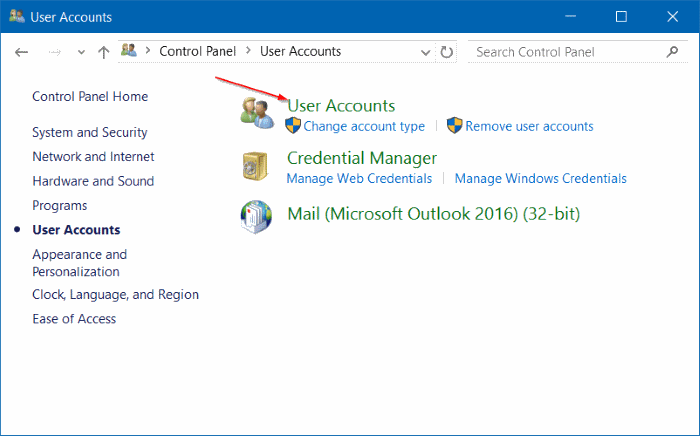The width and height of the screenshot is (700, 436).
Task: Open Control Panel Home
Action: 90,96
